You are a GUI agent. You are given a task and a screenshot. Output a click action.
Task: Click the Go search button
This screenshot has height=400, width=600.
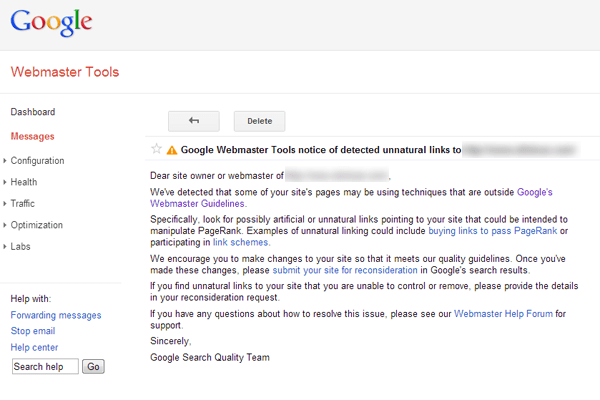click(93, 367)
